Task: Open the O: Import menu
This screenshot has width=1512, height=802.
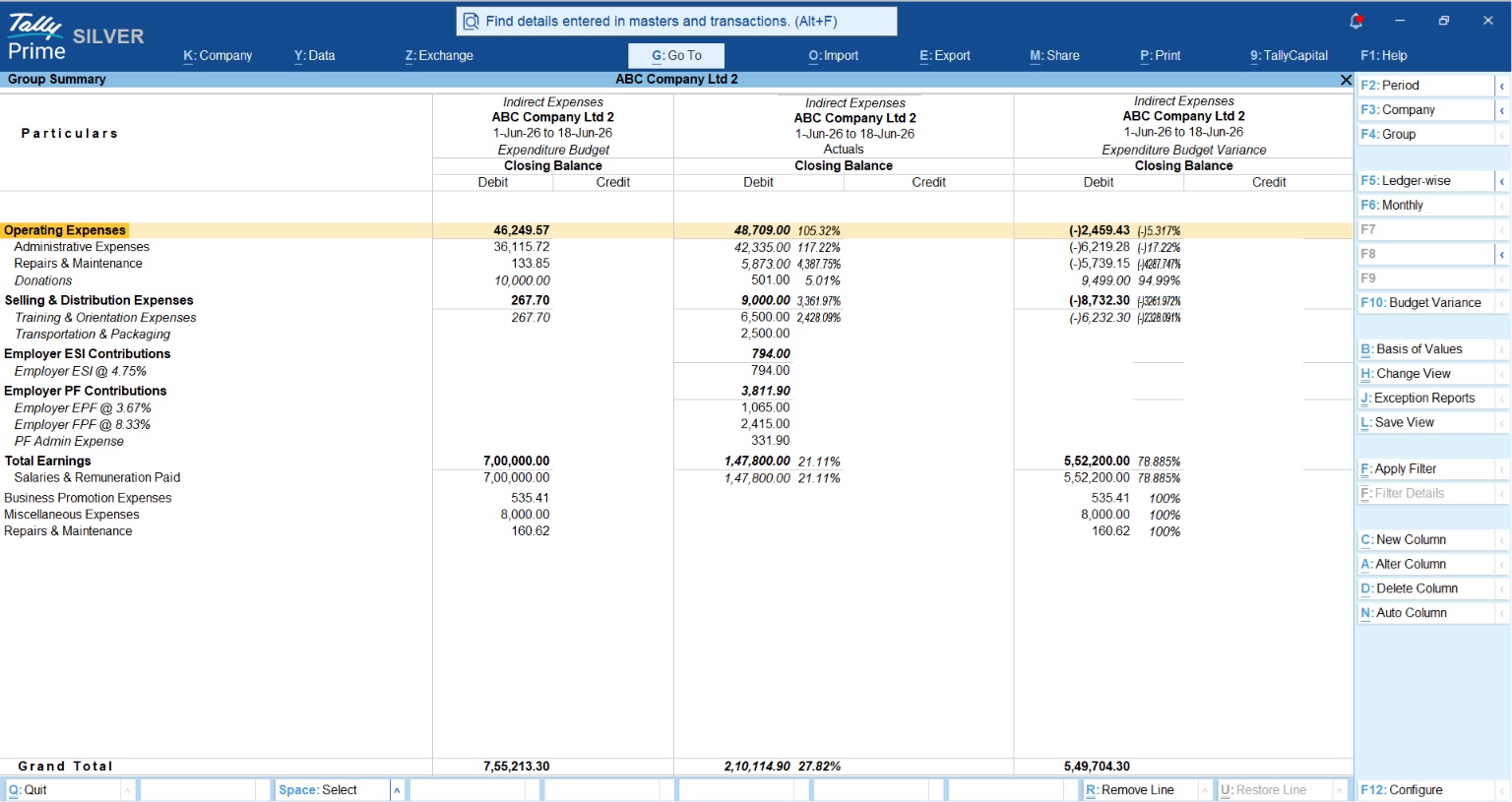Action: point(834,56)
